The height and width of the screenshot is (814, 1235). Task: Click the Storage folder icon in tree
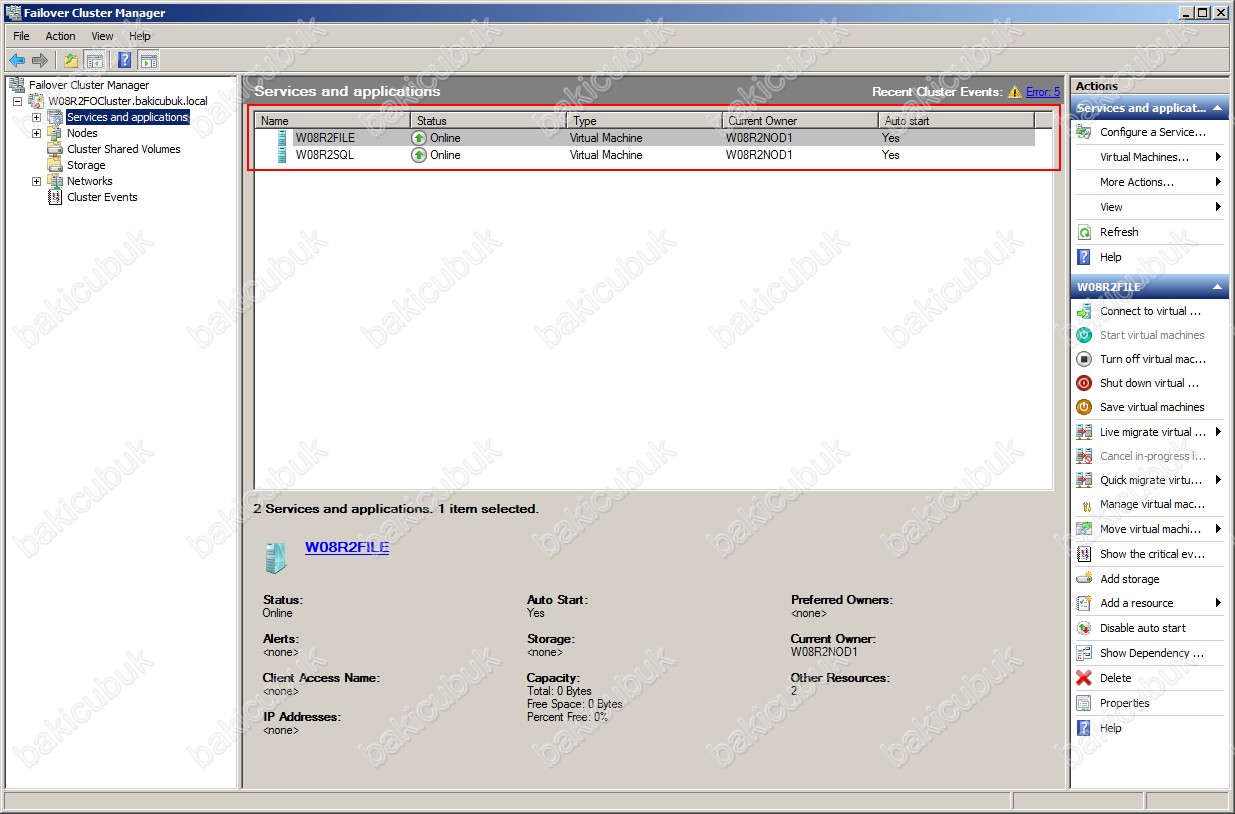click(55, 165)
